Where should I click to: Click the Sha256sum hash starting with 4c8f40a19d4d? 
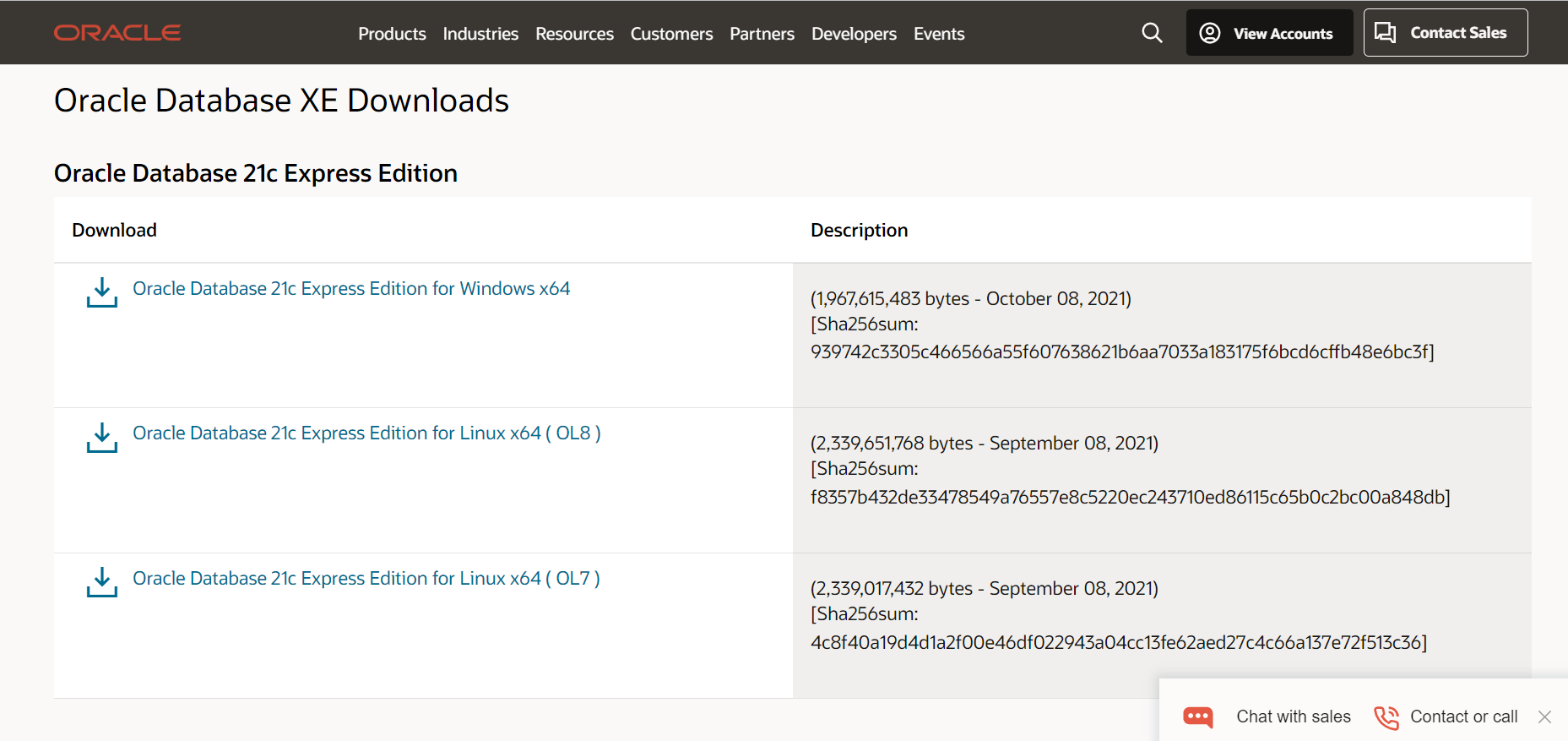point(1119,643)
